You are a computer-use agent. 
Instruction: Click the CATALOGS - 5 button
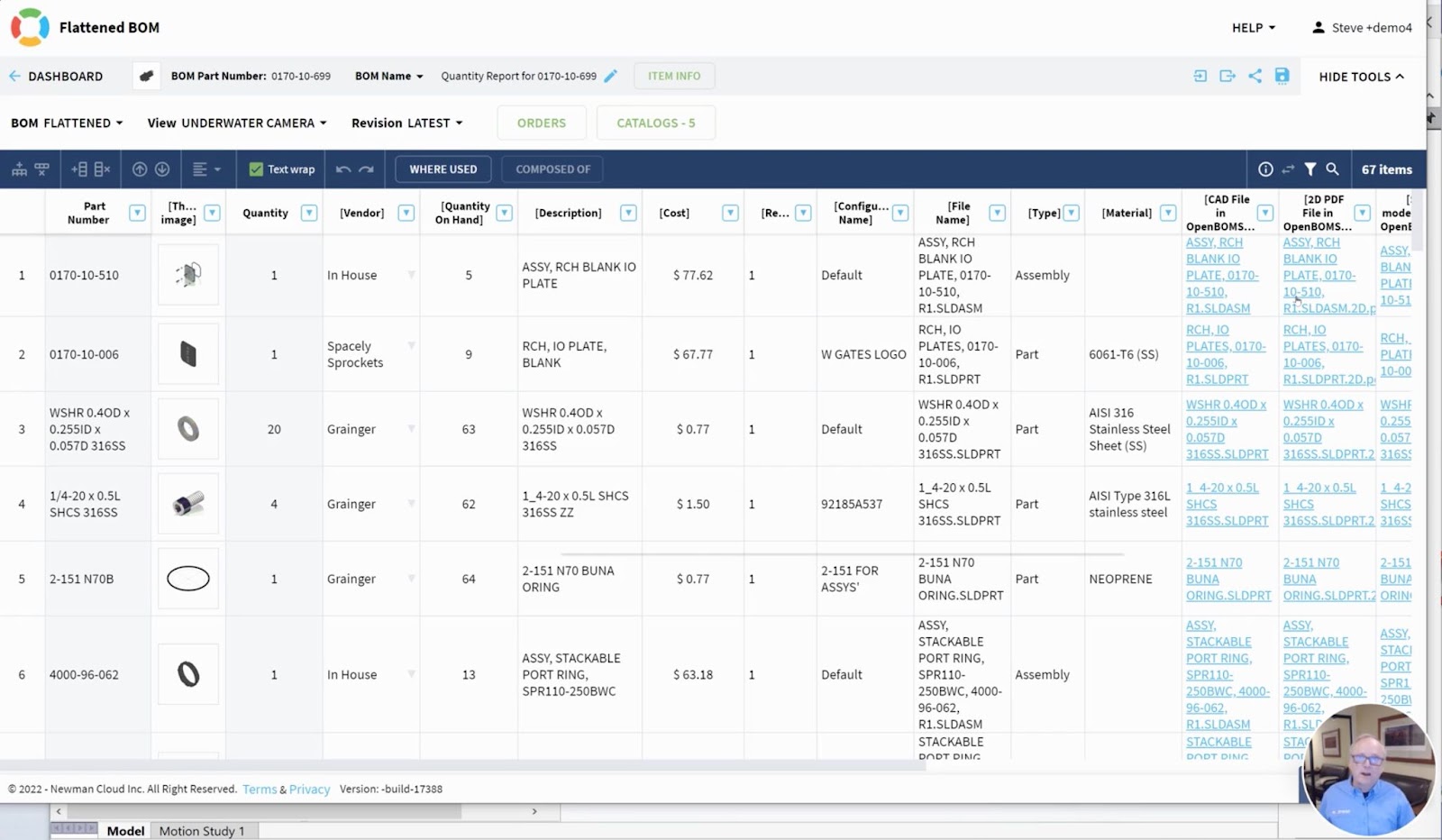656,123
